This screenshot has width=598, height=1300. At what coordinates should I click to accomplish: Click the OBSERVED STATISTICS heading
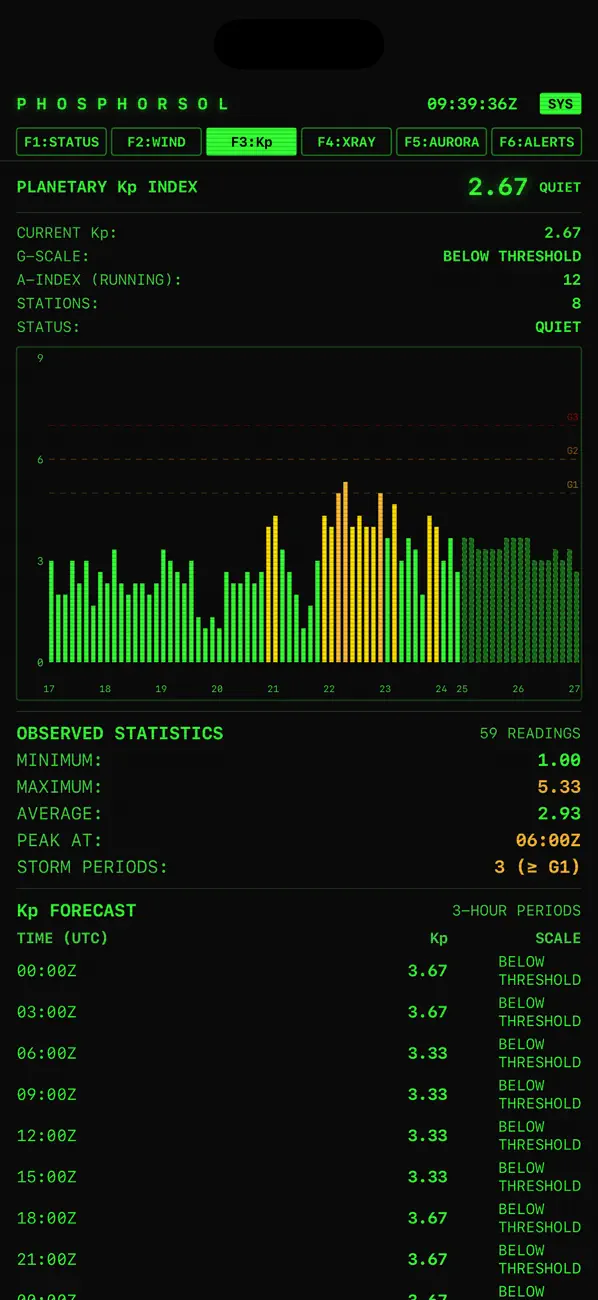coord(120,733)
